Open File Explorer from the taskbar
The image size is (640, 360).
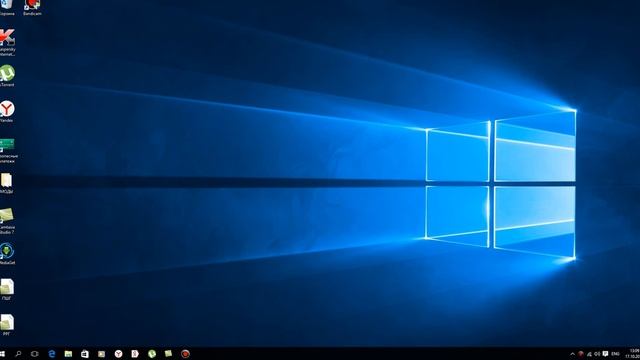(x=68, y=353)
